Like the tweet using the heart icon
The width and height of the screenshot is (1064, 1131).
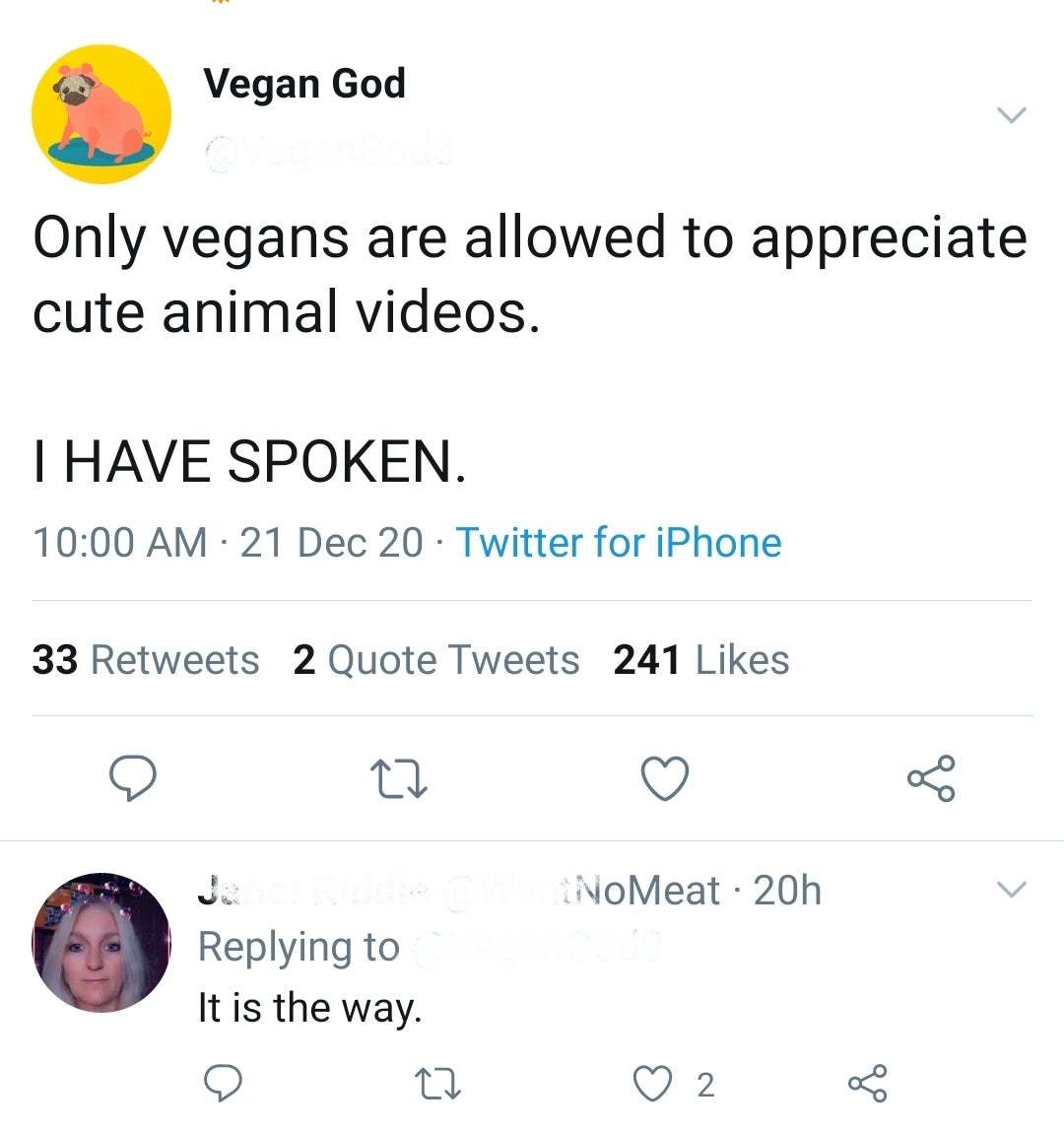[665, 777]
